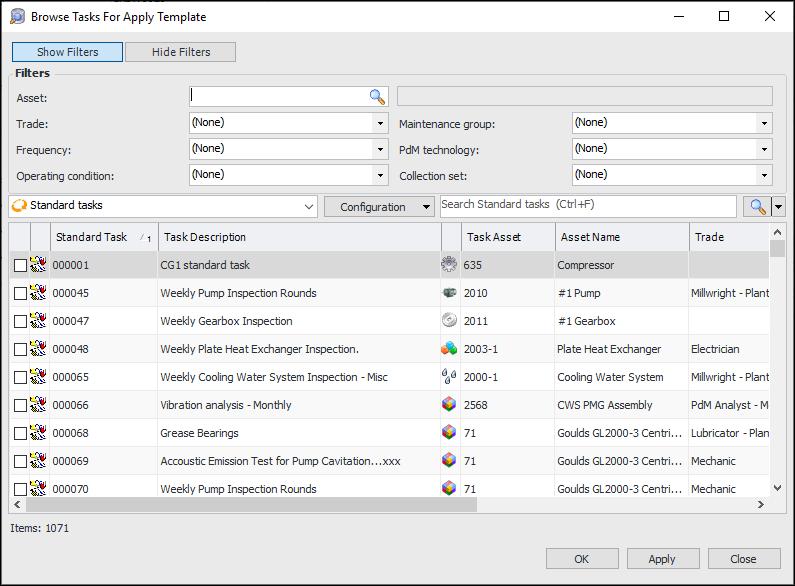Select the checkbox for Grease Bearings task
This screenshot has height=586, width=795.
[x=20, y=434]
